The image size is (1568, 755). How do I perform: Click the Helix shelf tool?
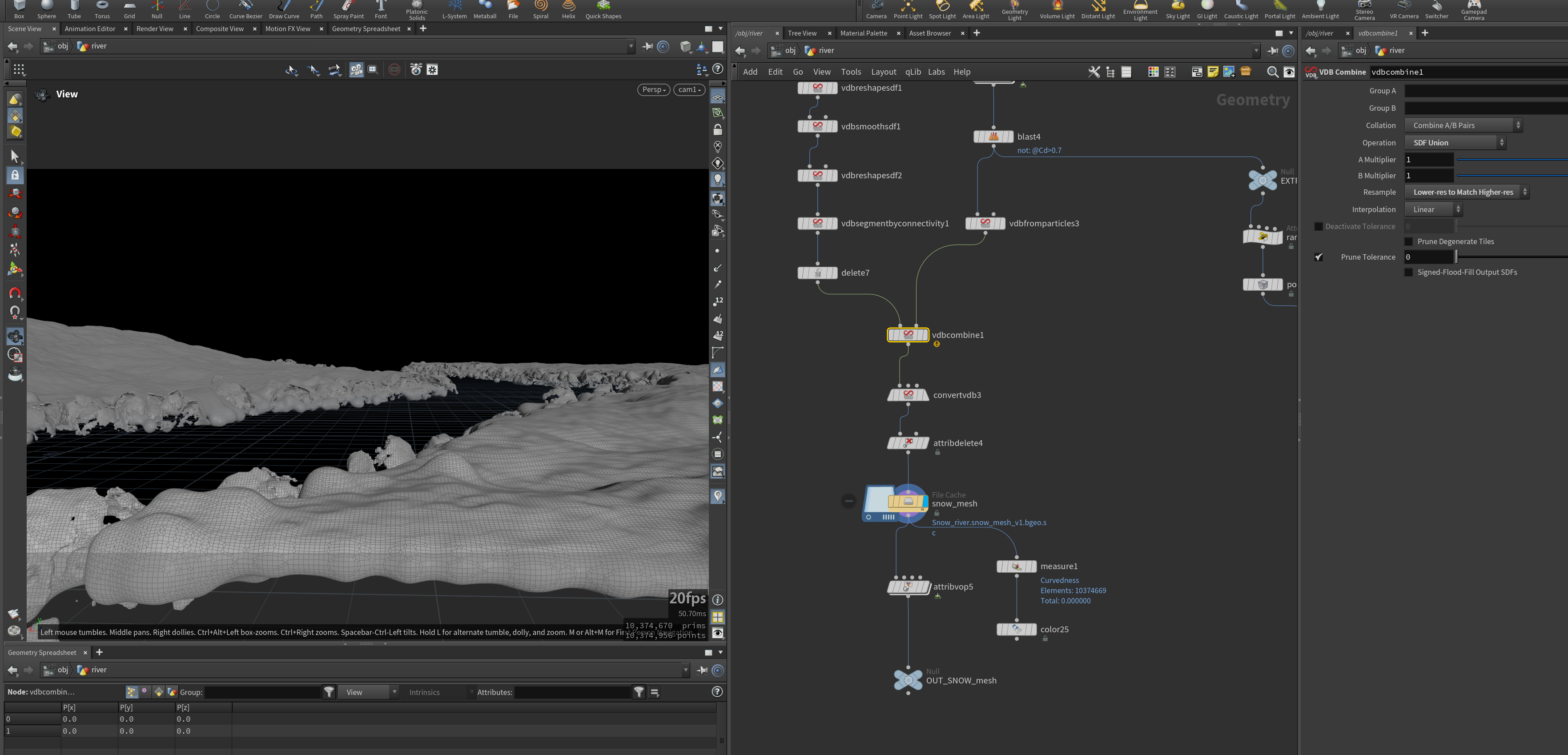(568, 10)
